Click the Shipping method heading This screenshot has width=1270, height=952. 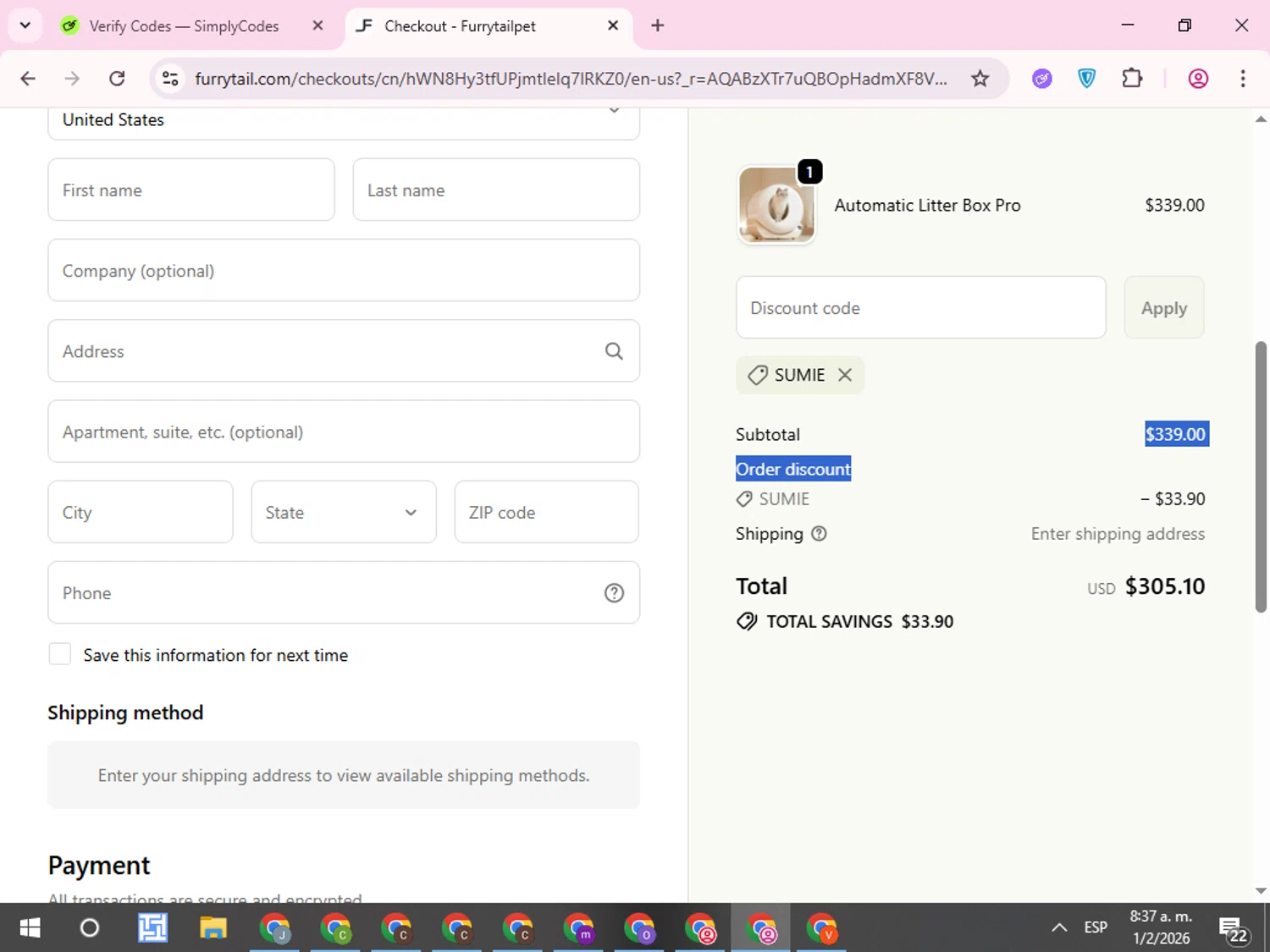pyautogui.click(x=125, y=713)
